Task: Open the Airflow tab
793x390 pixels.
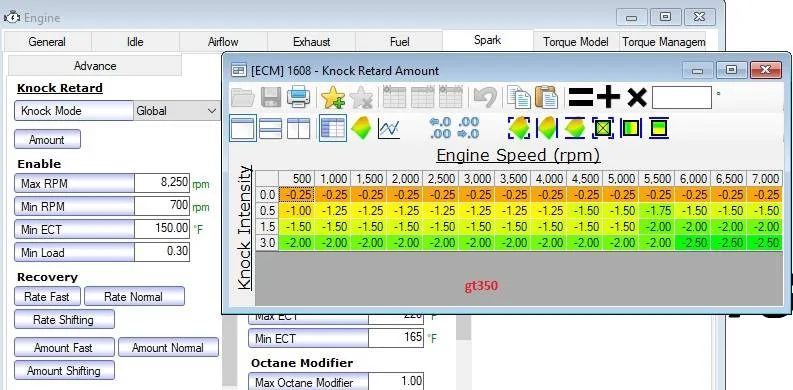Action: point(223,42)
